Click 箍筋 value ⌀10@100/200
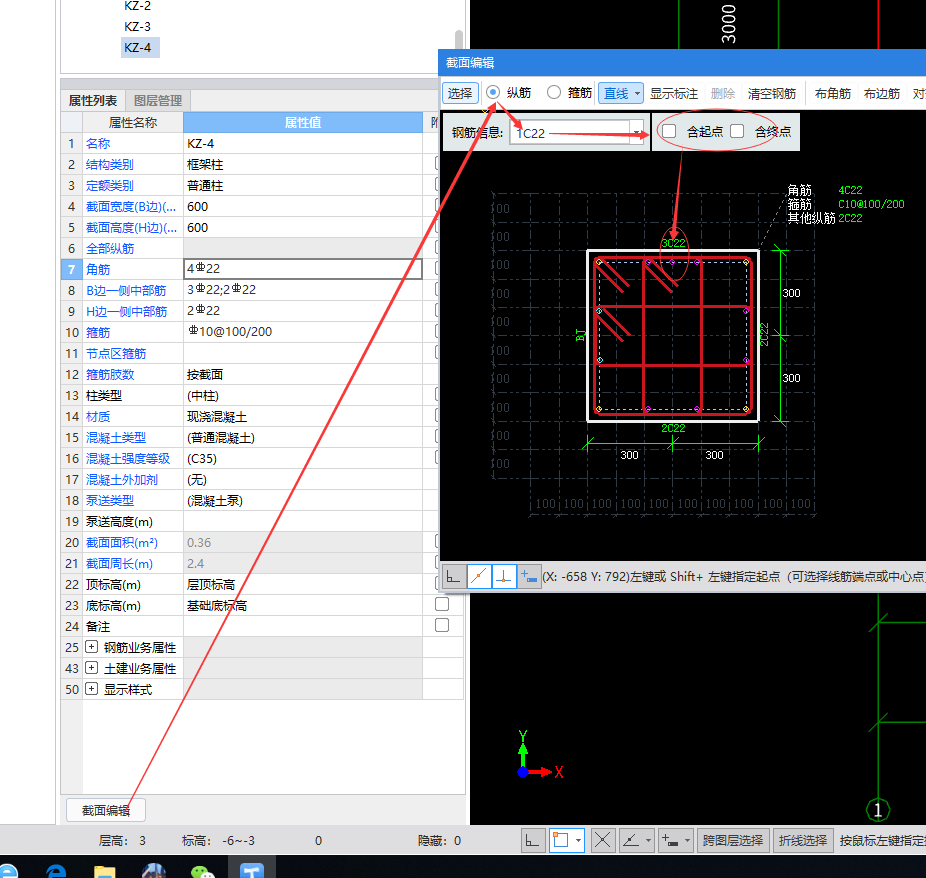The height and width of the screenshot is (878, 926). (x=303, y=332)
